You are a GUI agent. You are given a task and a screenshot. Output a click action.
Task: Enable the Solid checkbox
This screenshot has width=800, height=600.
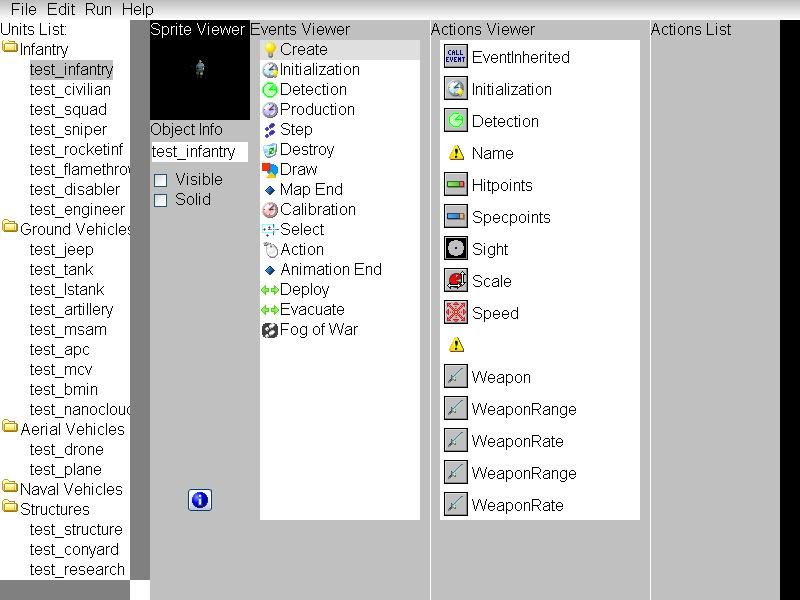(161, 200)
